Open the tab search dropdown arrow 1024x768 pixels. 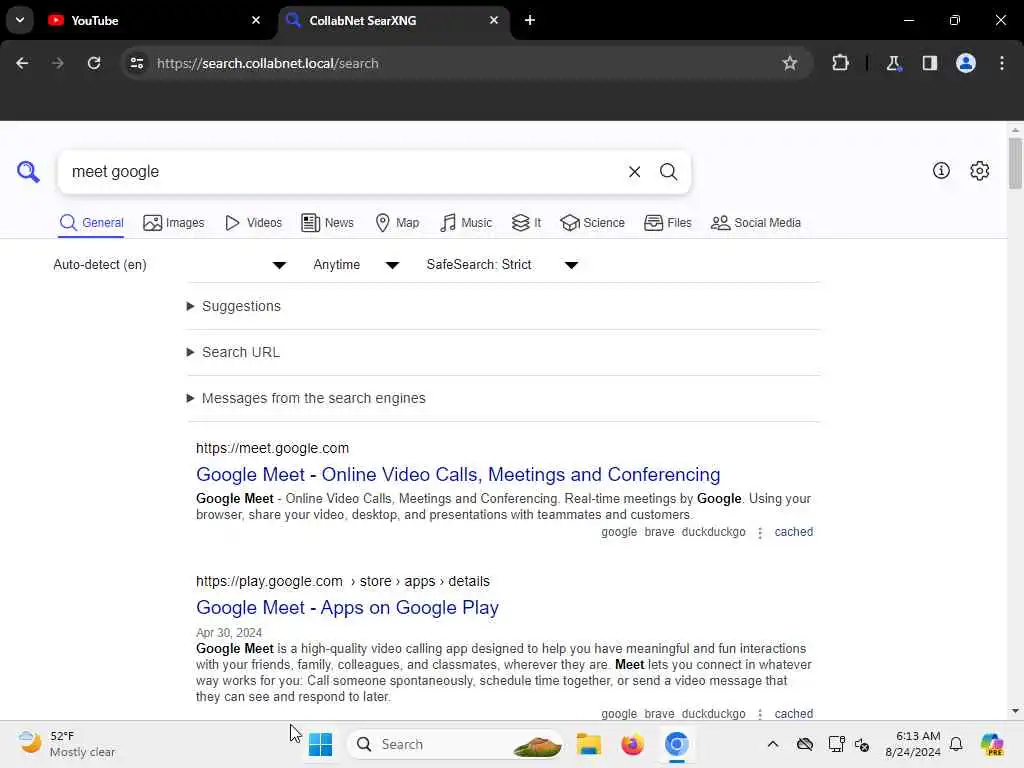pos(20,20)
